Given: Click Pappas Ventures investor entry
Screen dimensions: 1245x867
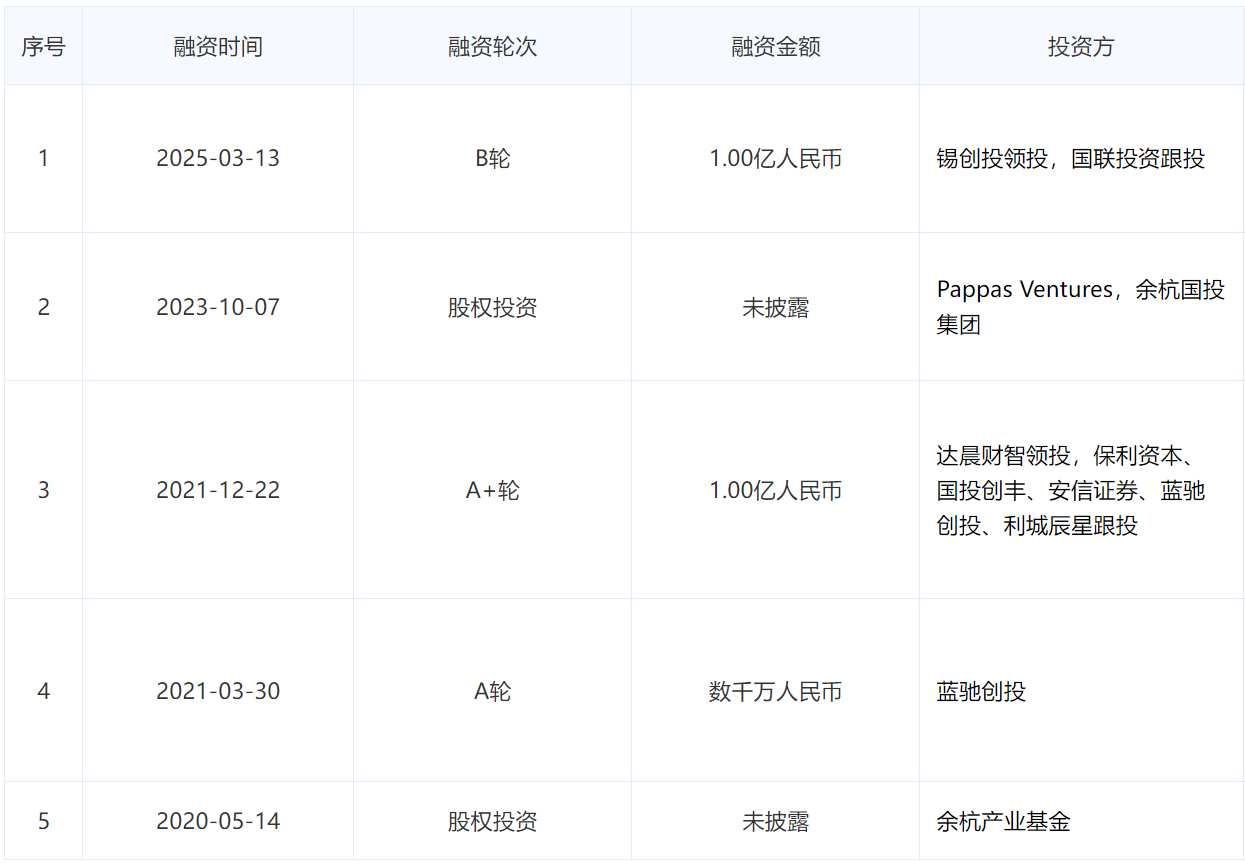Looking at the screenshot, I should pyautogui.click(x=1025, y=290).
